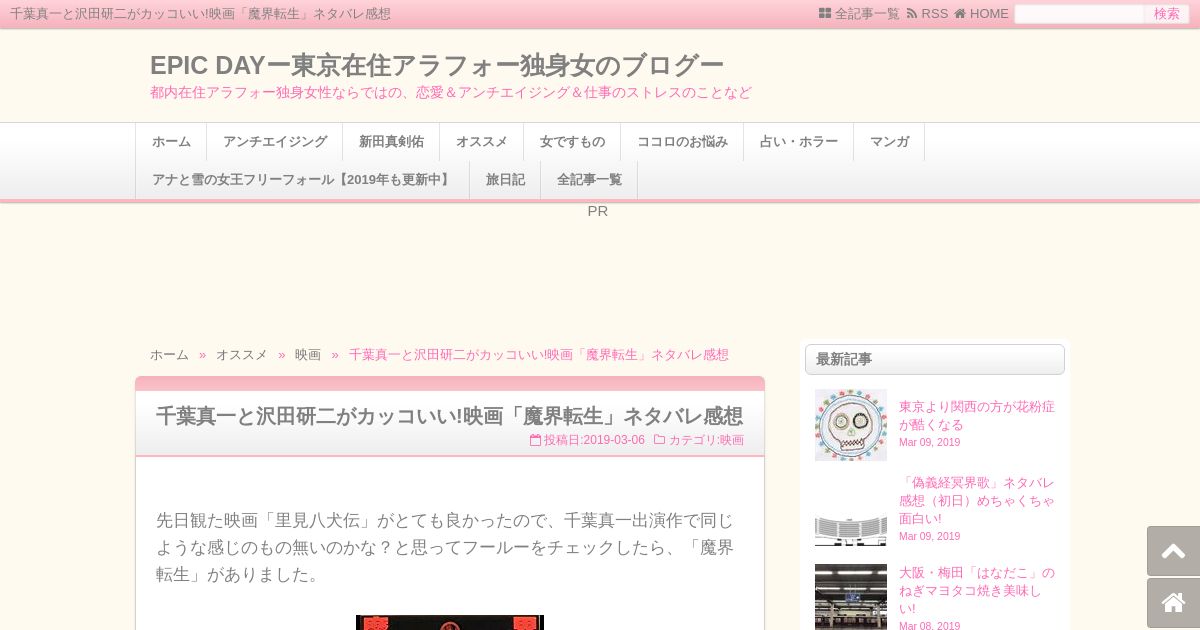This screenshot has height=630, width=1200.
Task: Click the article title 千葉真一と沢田研二がカッコいい!
Action: coord(449,416)
